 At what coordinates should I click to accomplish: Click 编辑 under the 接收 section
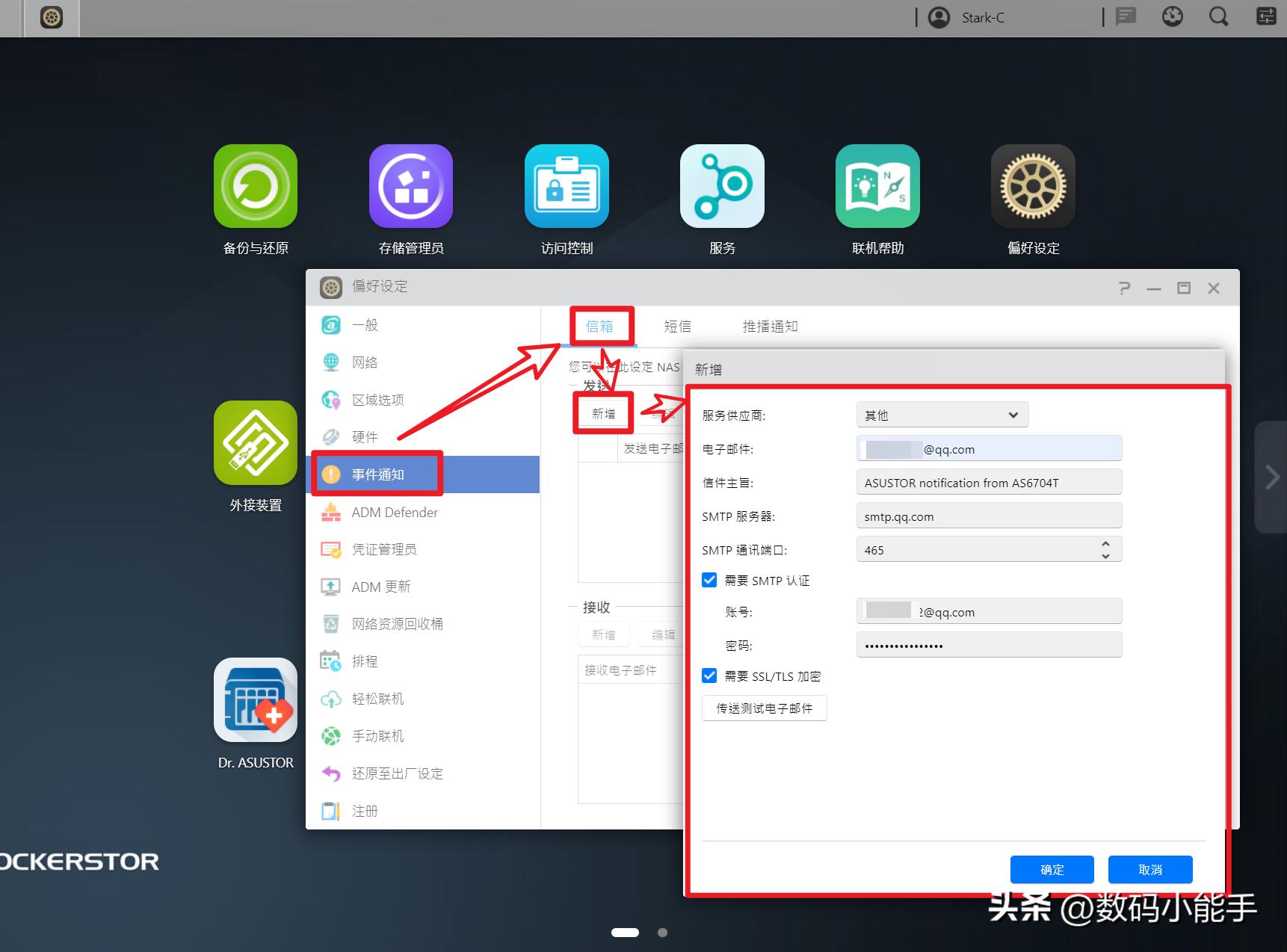pyautogui.click(x=662, y=634)
